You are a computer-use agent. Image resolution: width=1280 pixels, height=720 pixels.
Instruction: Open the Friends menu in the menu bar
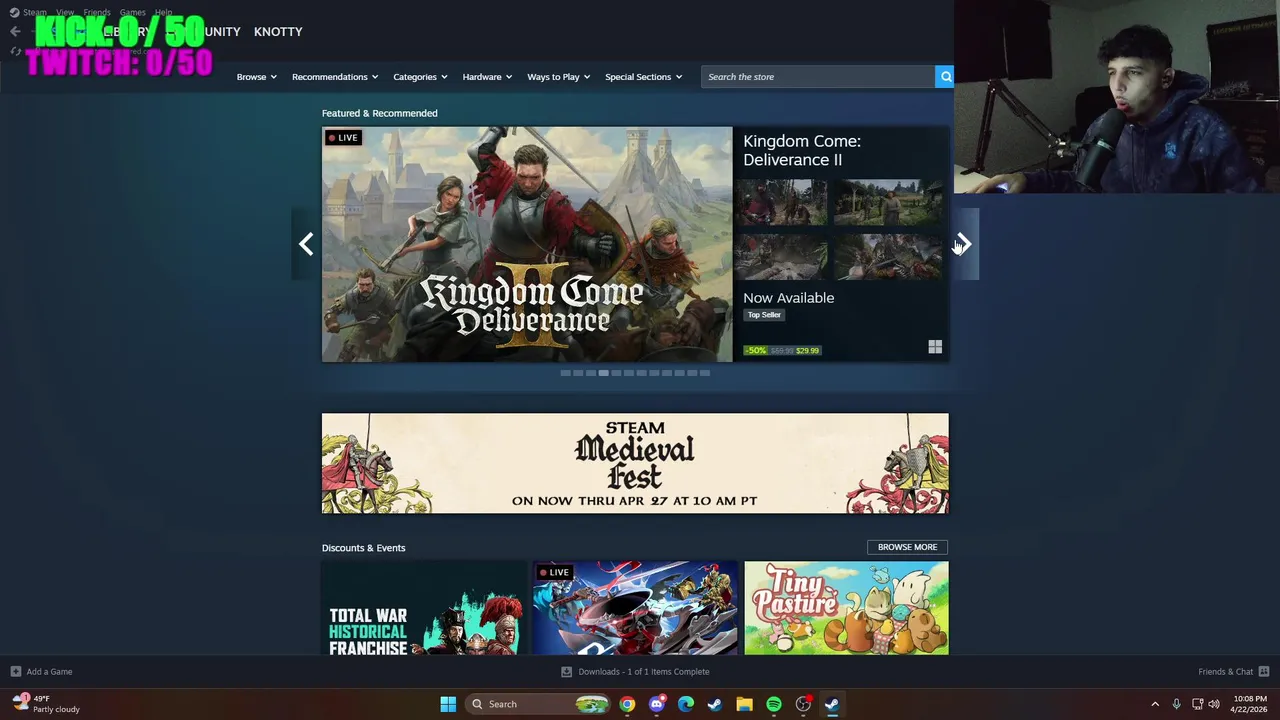click(97, 12)
